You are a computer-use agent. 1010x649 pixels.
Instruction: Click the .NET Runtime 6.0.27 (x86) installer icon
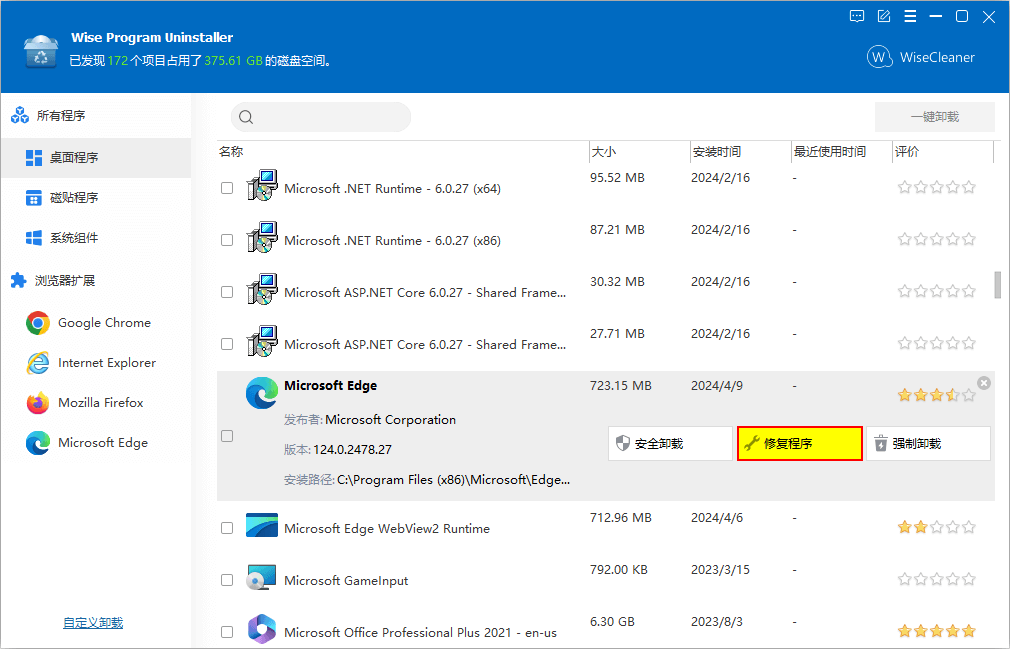coord(262,238)
